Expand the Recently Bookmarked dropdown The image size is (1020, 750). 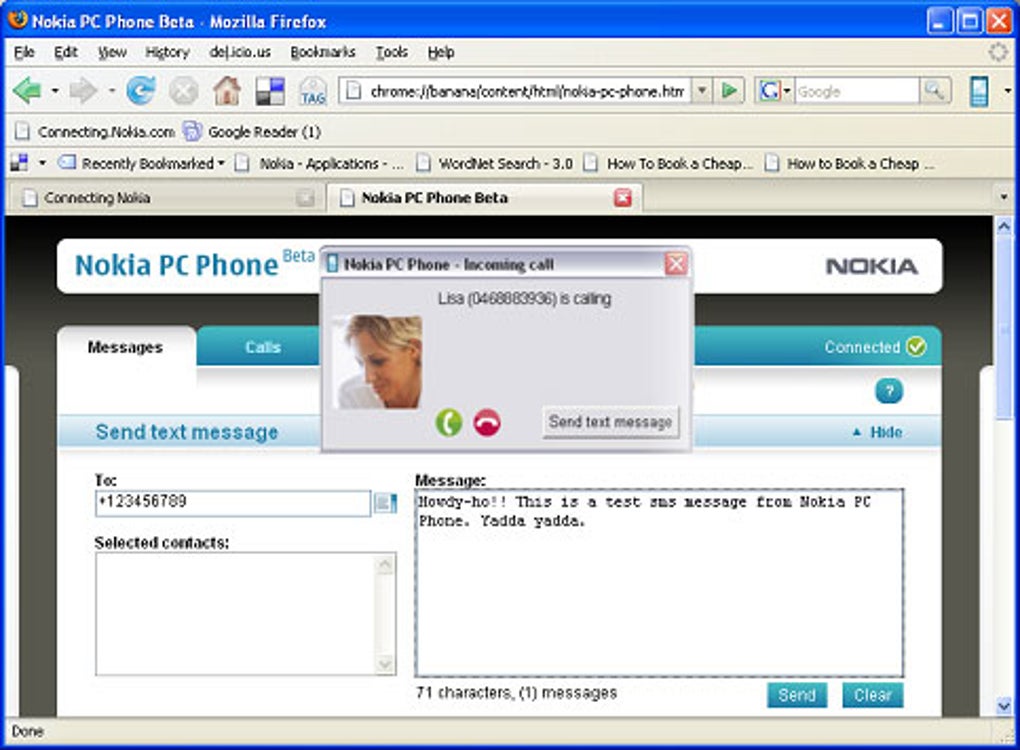click(221, 163)
